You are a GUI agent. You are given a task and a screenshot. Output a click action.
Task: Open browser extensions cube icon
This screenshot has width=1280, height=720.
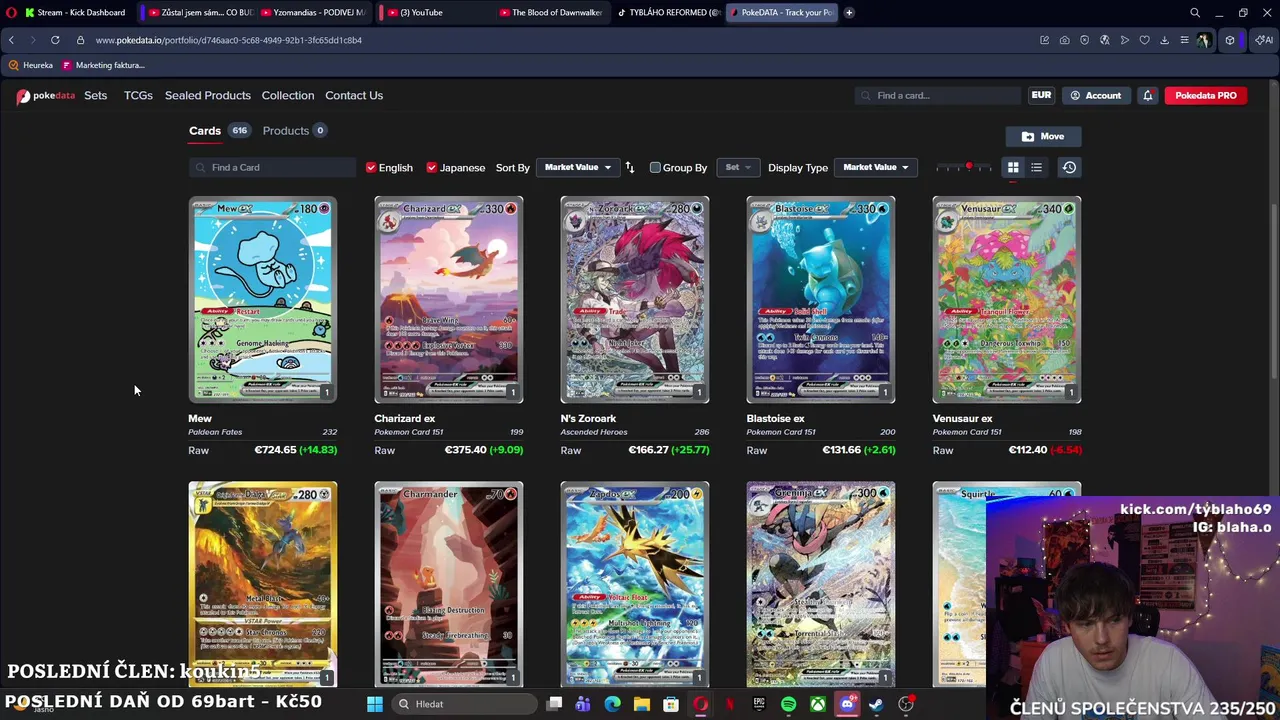pos(1230,40)
